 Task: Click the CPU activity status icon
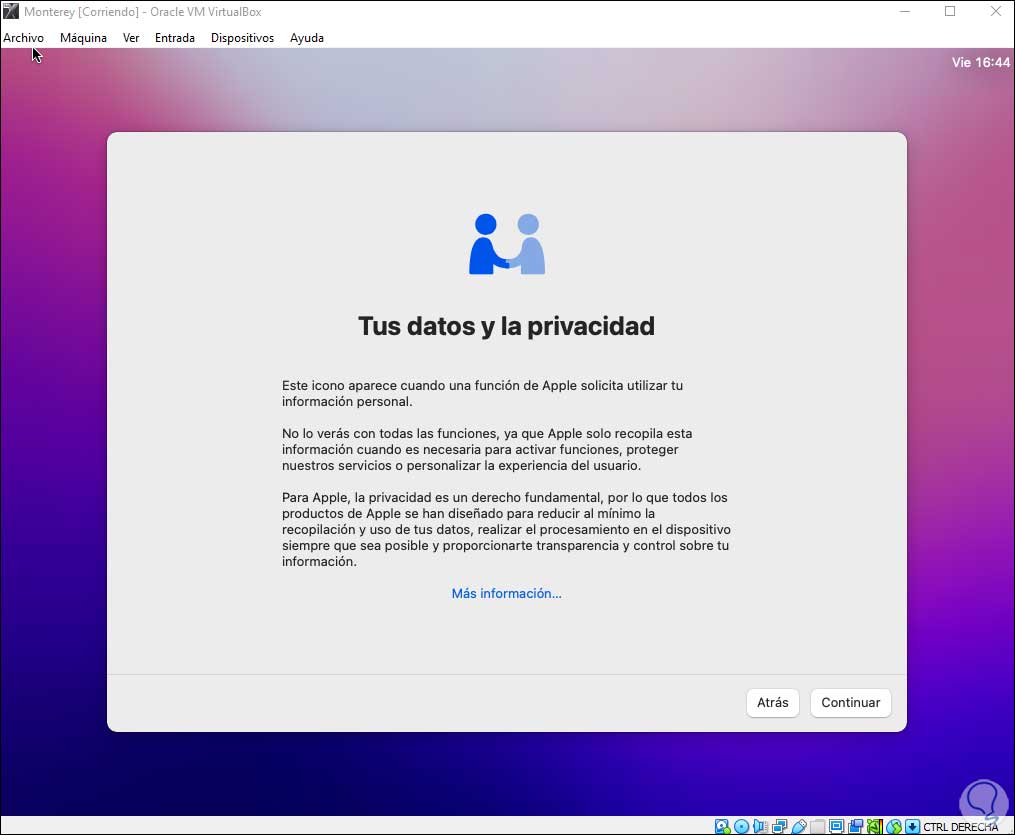pyautogui.click(x=875, y=827)
